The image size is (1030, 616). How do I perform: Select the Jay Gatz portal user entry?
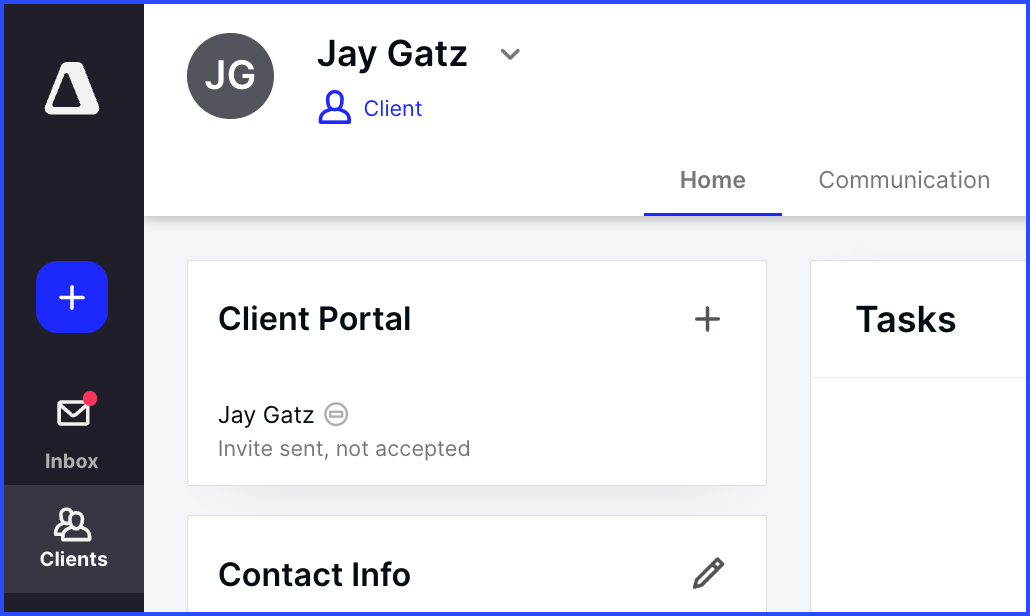point(266,415)
